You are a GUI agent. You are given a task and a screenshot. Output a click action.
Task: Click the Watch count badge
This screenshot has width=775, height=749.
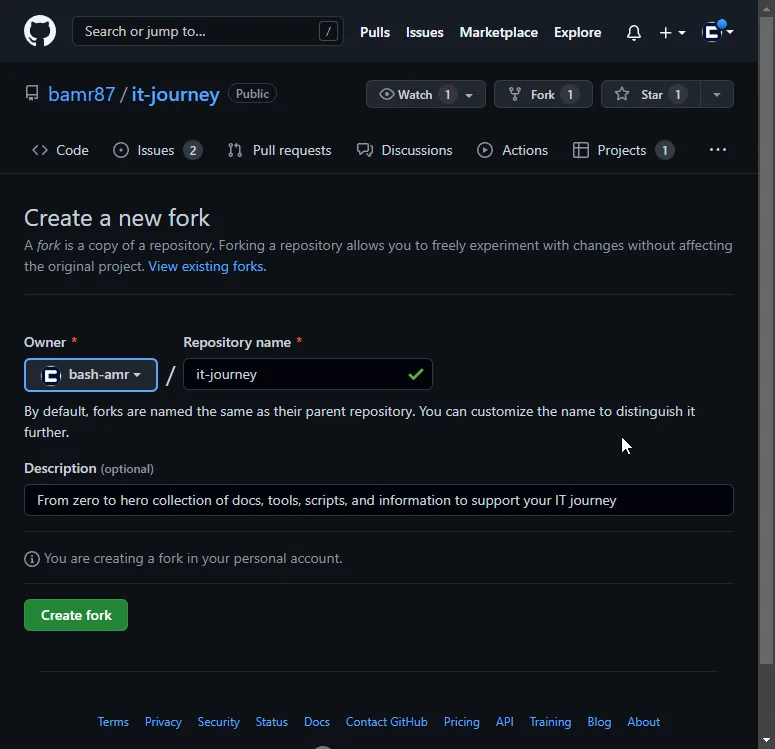447,94
